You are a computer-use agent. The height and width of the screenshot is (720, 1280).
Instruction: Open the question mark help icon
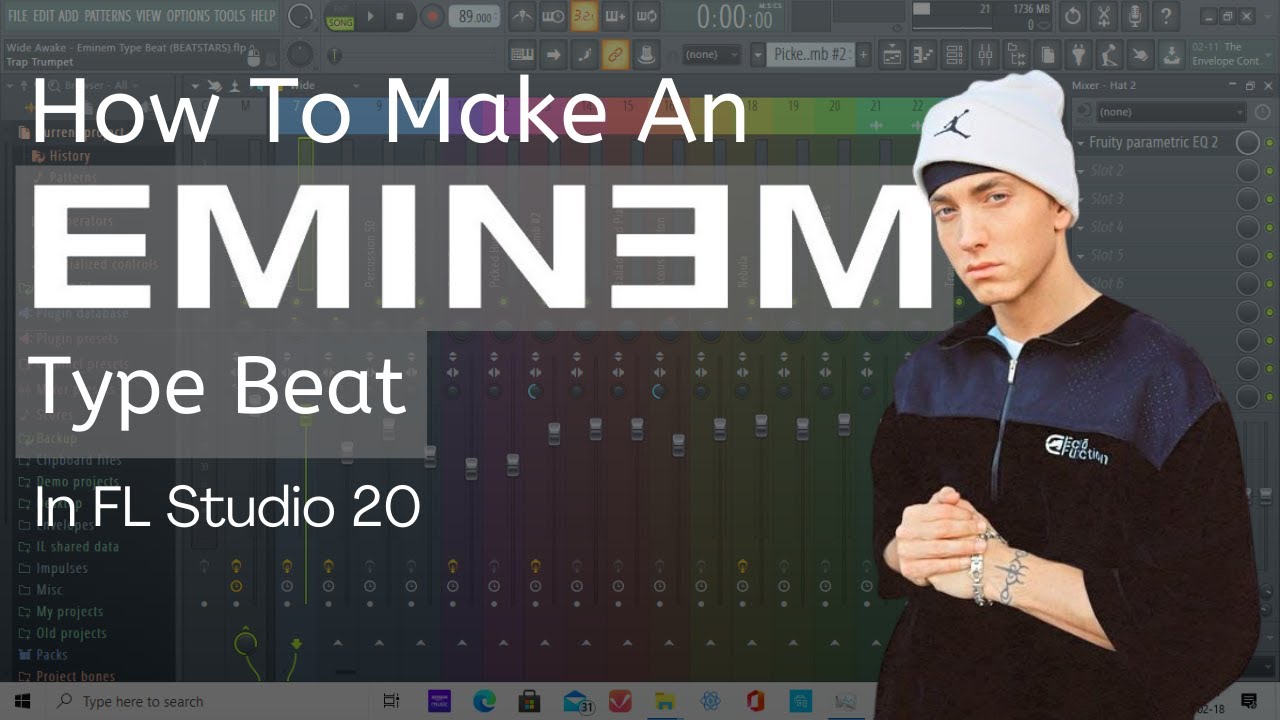(x=1166, y=16)
